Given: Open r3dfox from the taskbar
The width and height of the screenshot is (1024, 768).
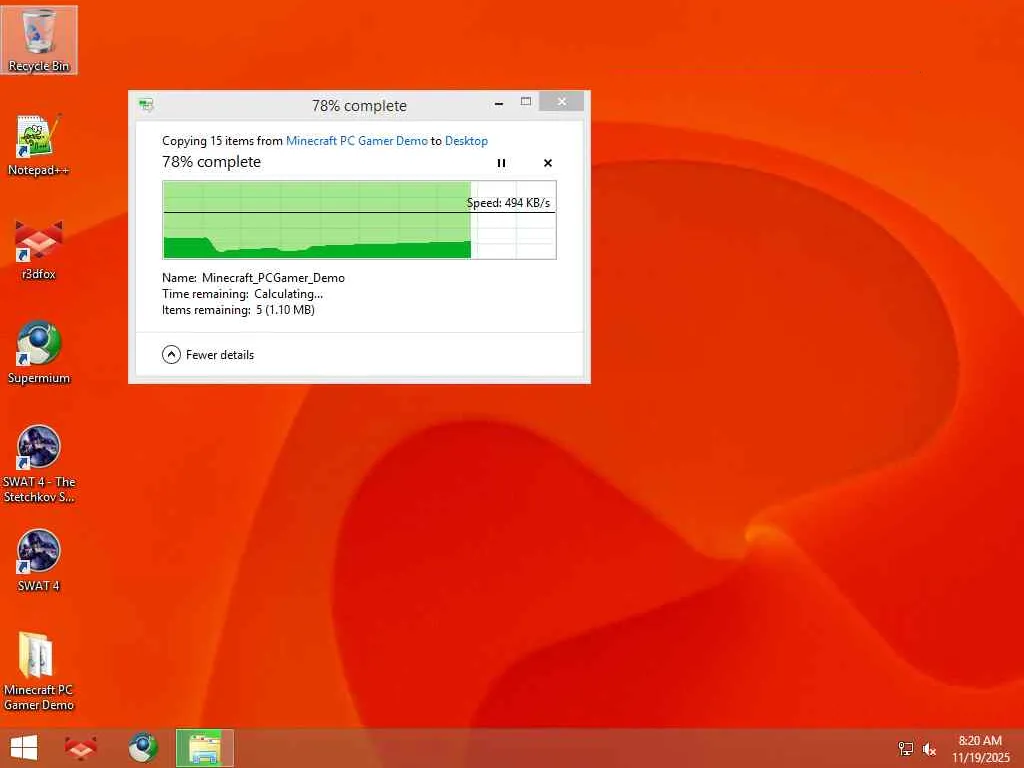Looking at the screenshot, I should coord(81,748).
